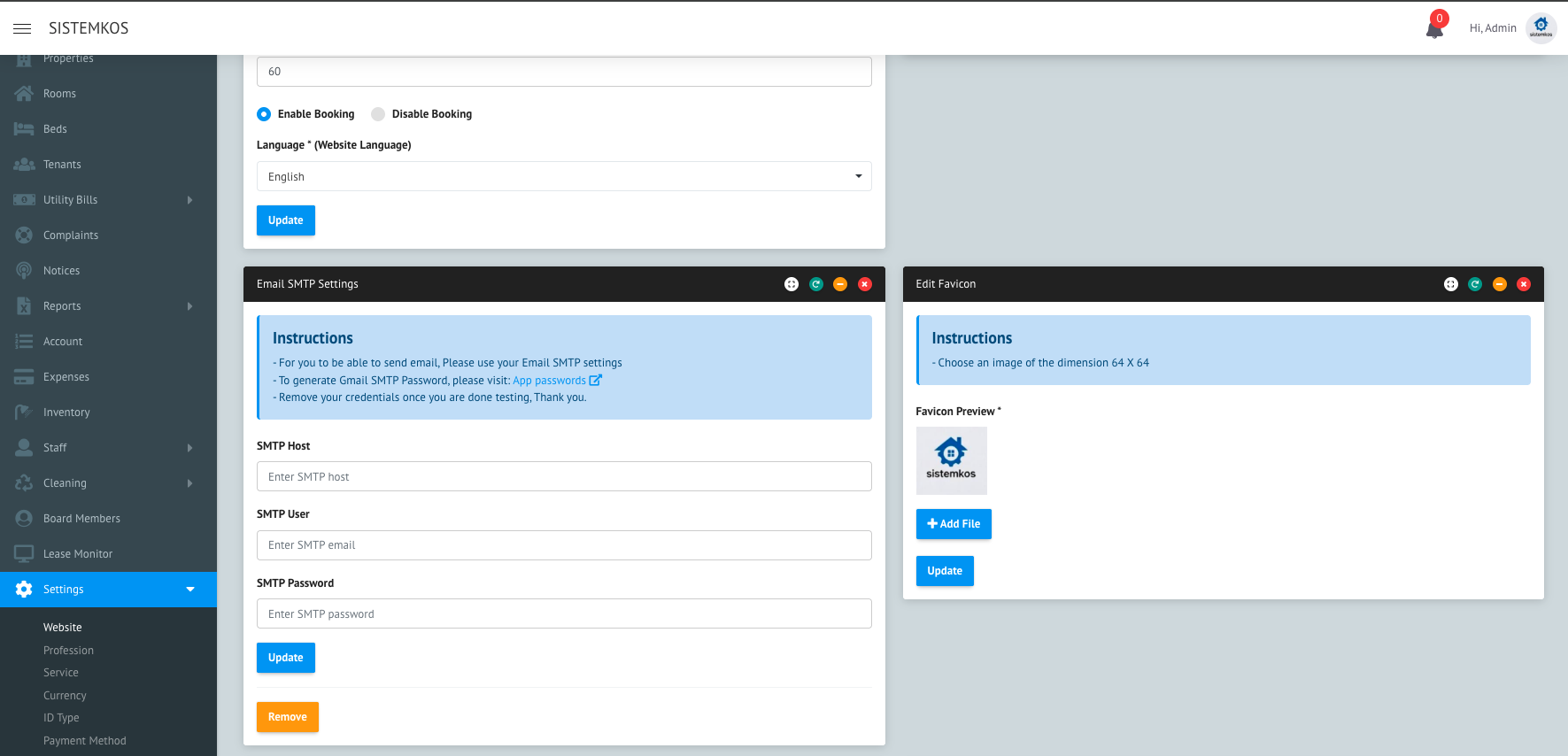Open Lease Monitor from sidebar label
This screenshot has height=756, width=1568.
point(78,554)
